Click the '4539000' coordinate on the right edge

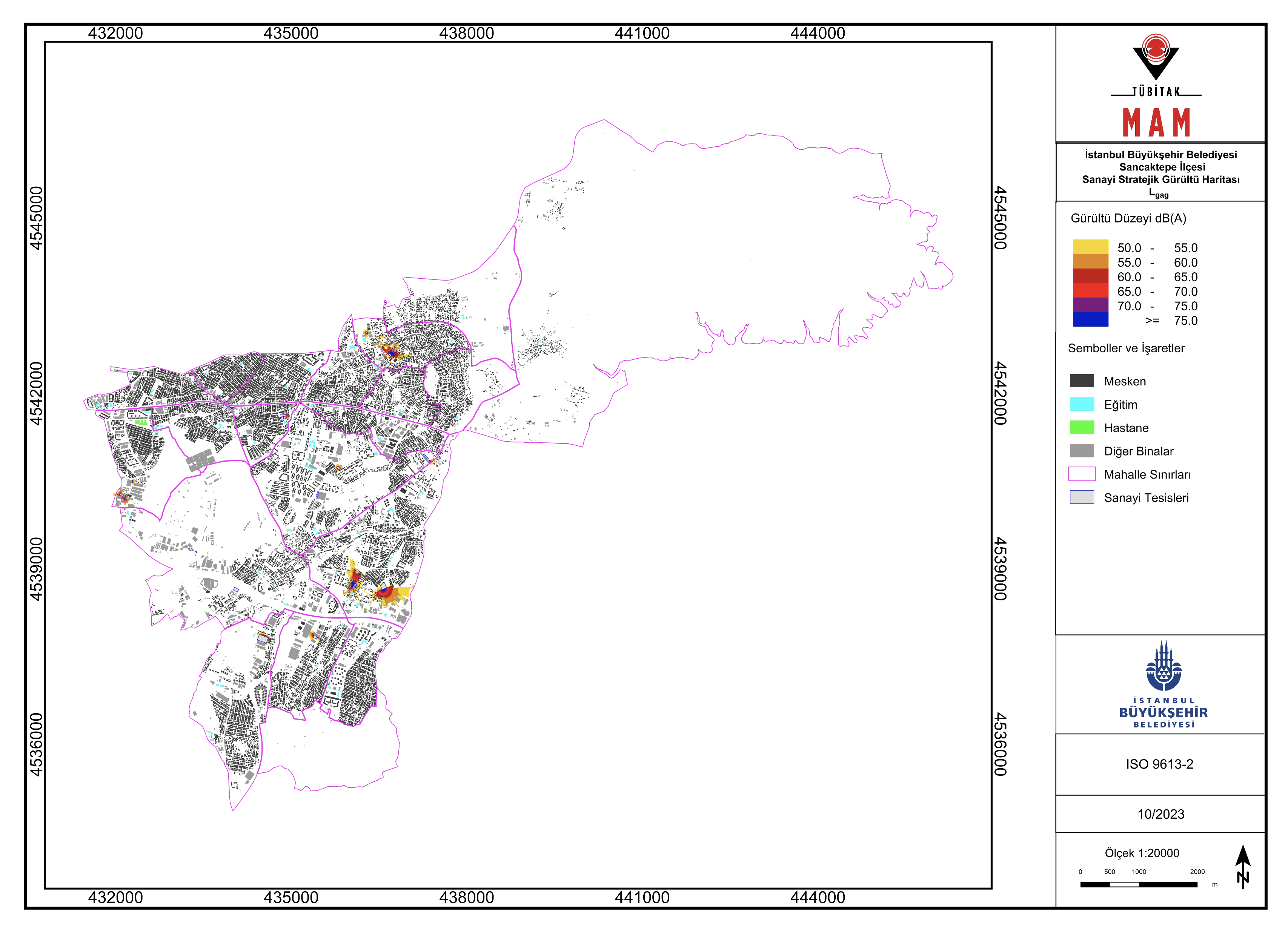click(x=1000, y=569)
